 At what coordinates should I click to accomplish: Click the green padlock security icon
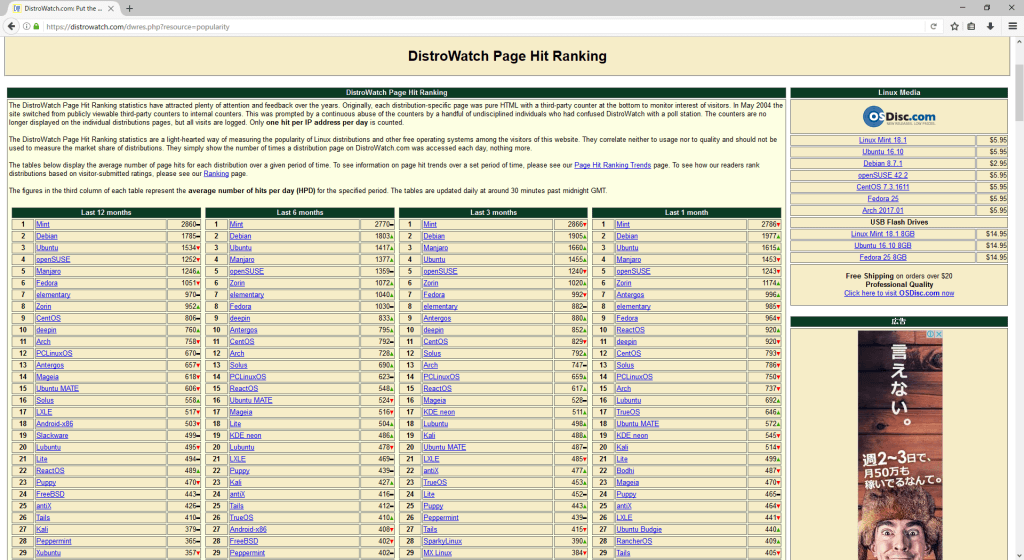tap(37, 27)
